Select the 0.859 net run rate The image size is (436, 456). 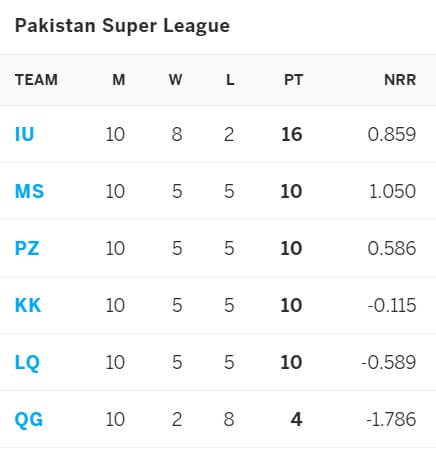(392, 134)
